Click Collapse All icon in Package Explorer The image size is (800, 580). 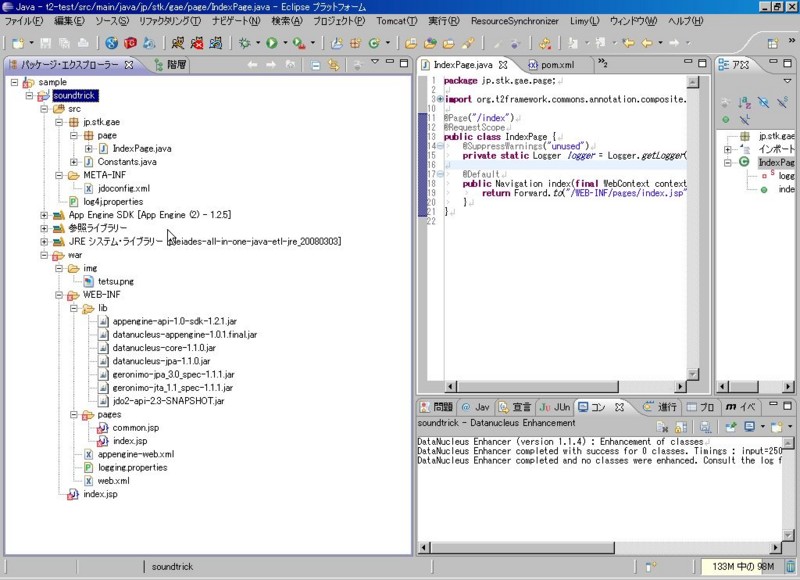tap(315, 65)
